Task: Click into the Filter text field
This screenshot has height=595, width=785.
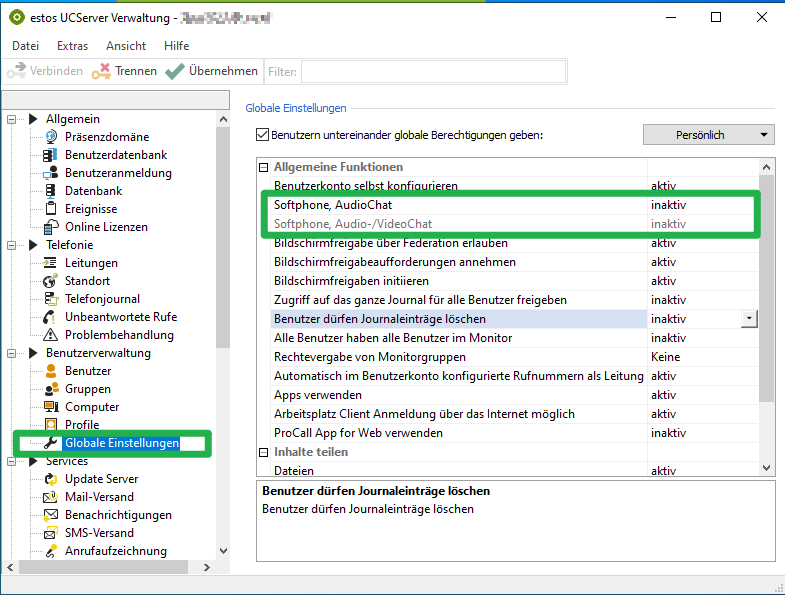Action: tap(433, 71)
